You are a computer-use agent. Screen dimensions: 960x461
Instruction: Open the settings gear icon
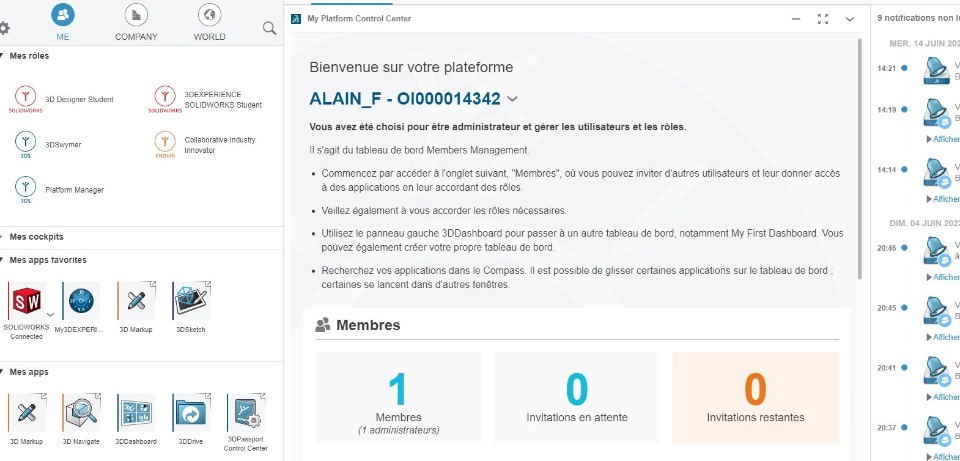coord(4,28)
